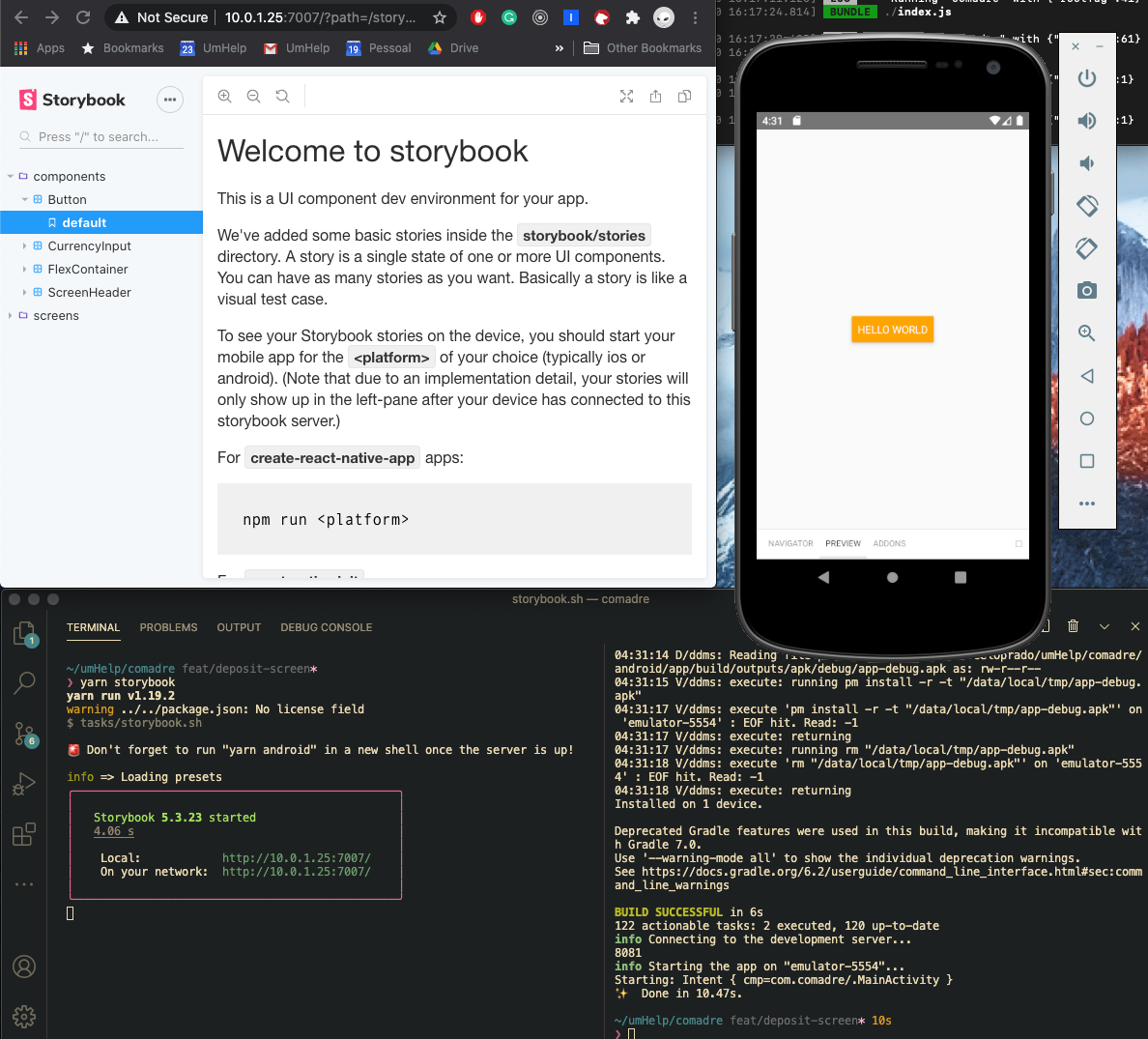Screen dimensions: 1148x1039
Task: Collapse VS Code panel chevron
Action: coord(1105,626)
